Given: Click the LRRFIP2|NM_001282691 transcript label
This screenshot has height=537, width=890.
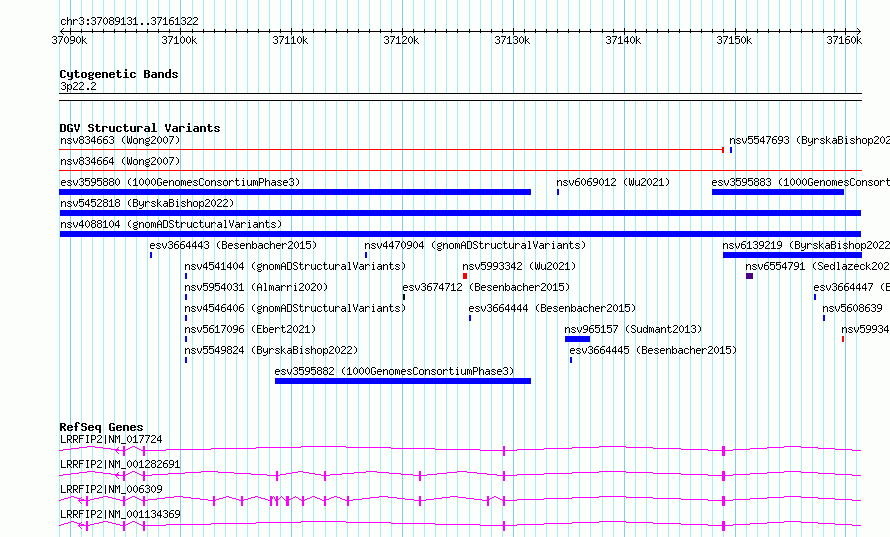Looking at the screenshot, I should click(x=120, y=464).
